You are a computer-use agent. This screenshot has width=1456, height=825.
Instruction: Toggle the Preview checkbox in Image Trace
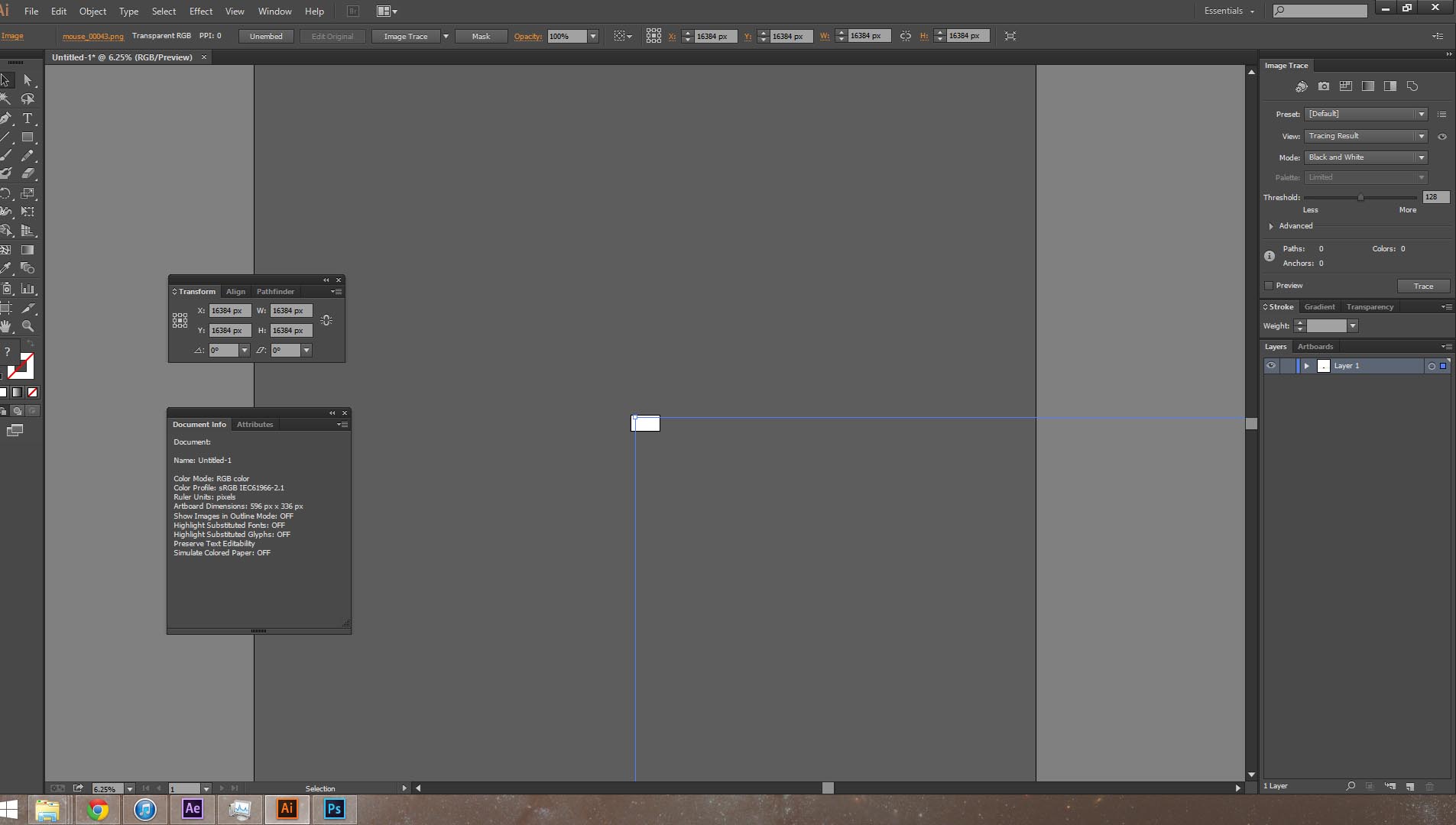click(x=1269, y=286)
